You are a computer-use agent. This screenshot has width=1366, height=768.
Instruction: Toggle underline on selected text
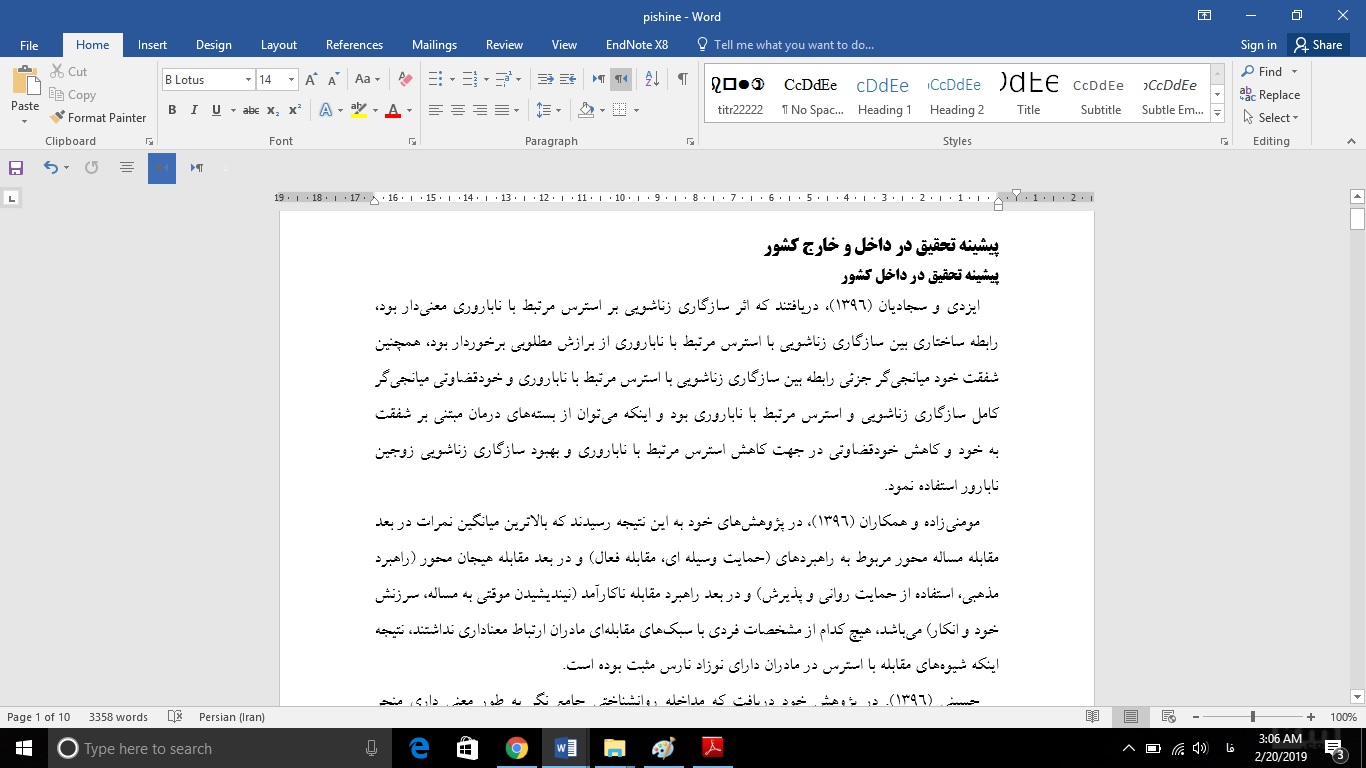tap(214, 110)
